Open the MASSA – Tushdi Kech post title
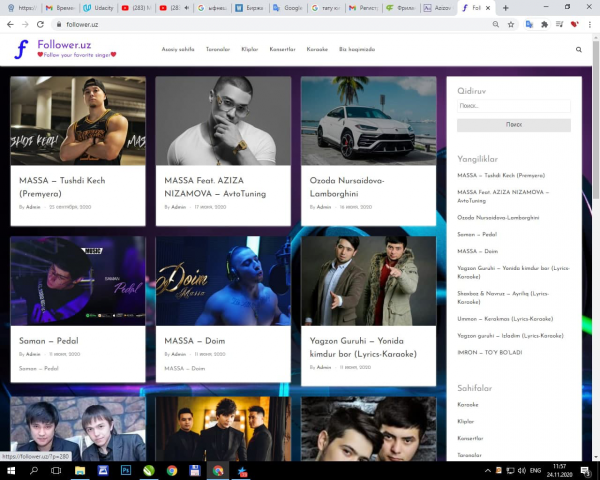 [62, 187]
